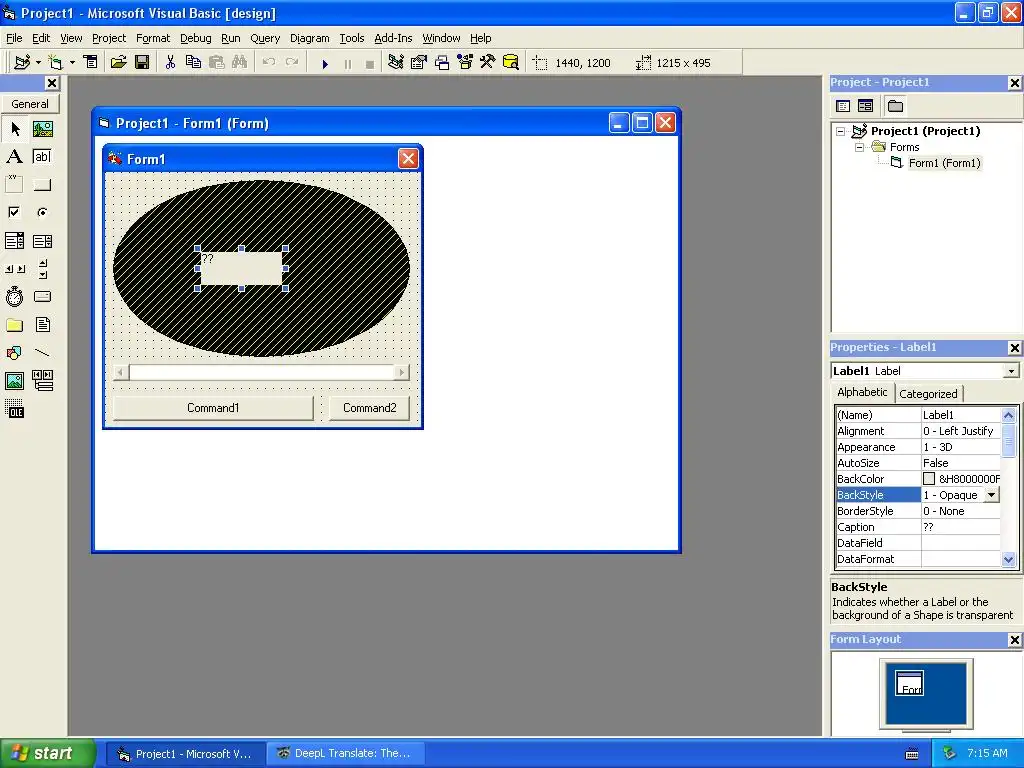Click the General toolbox tab button
The height and width of the screenshot is (768, 1024).
click(30, 104)
